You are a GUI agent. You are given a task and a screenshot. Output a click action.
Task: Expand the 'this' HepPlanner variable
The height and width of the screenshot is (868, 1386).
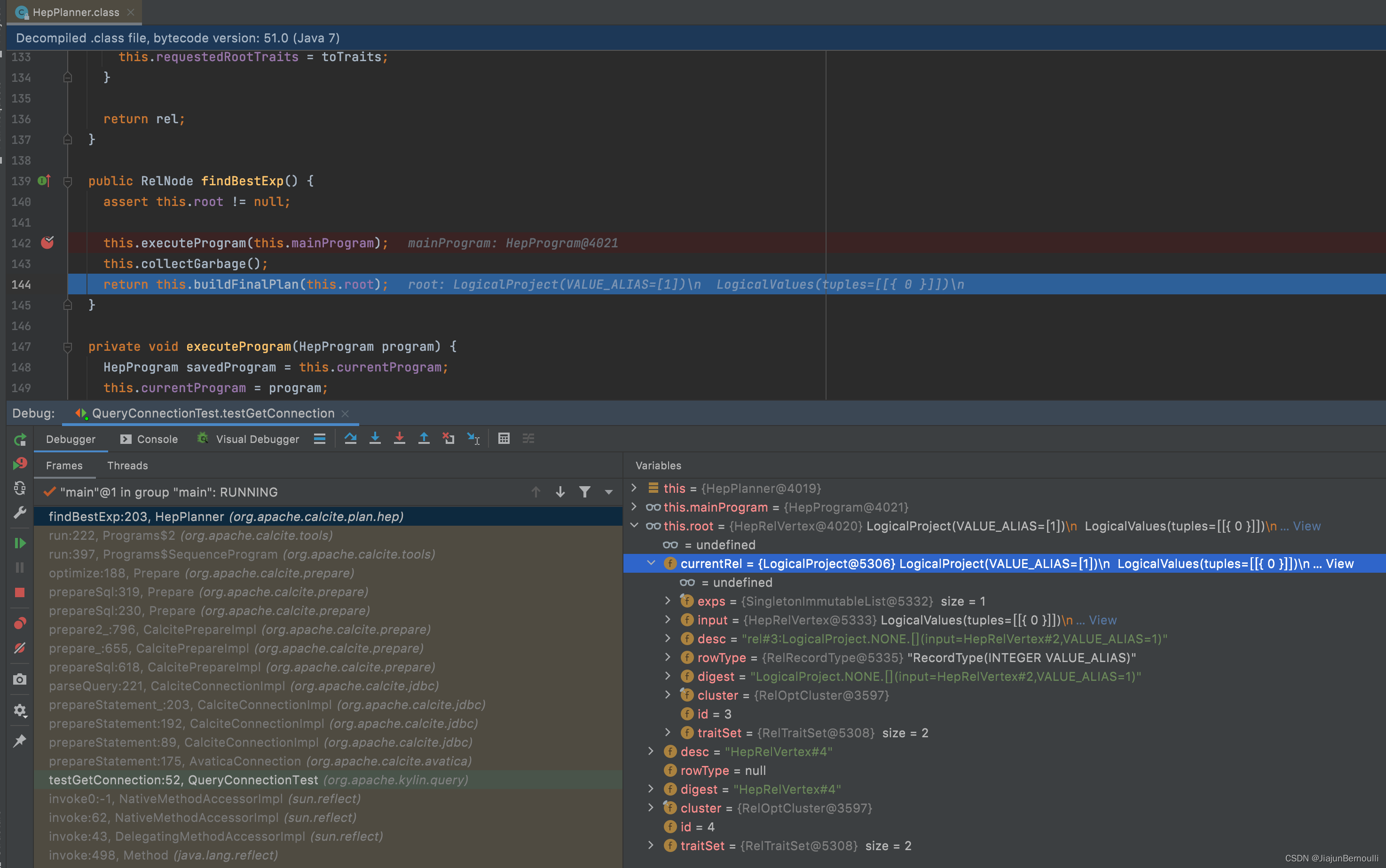634,488
